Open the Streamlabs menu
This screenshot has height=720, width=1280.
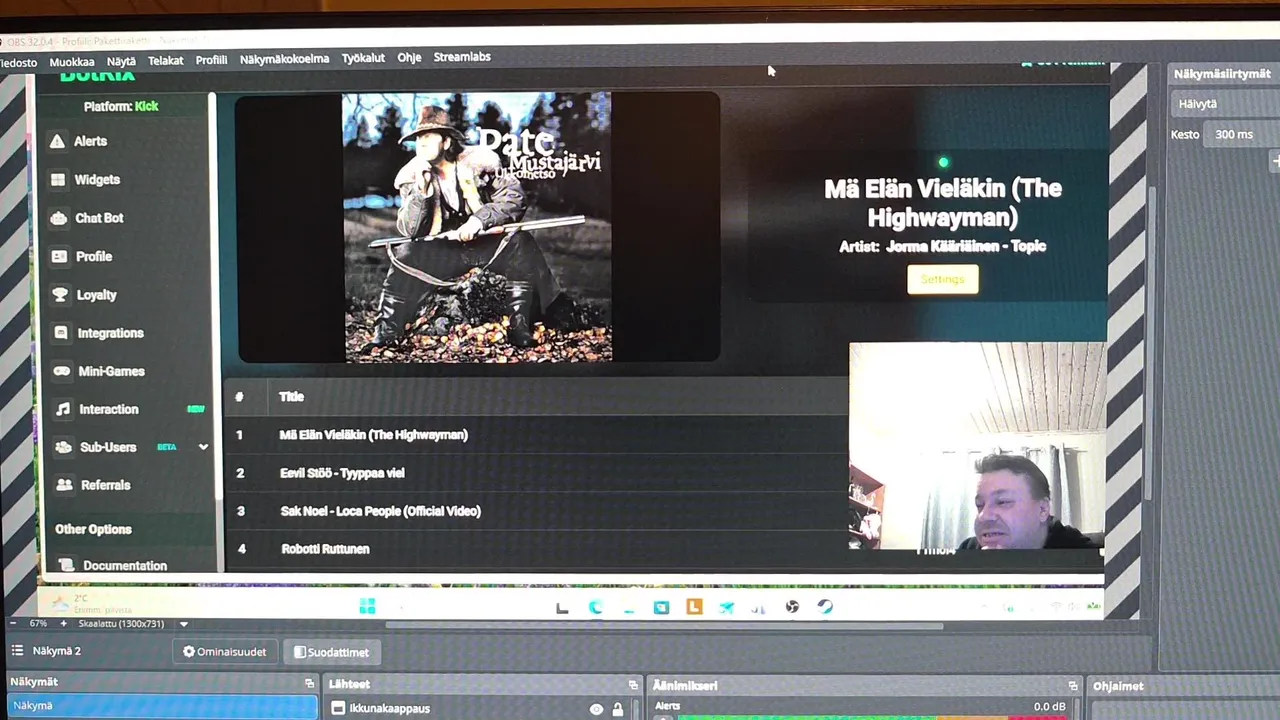[462, 57]
